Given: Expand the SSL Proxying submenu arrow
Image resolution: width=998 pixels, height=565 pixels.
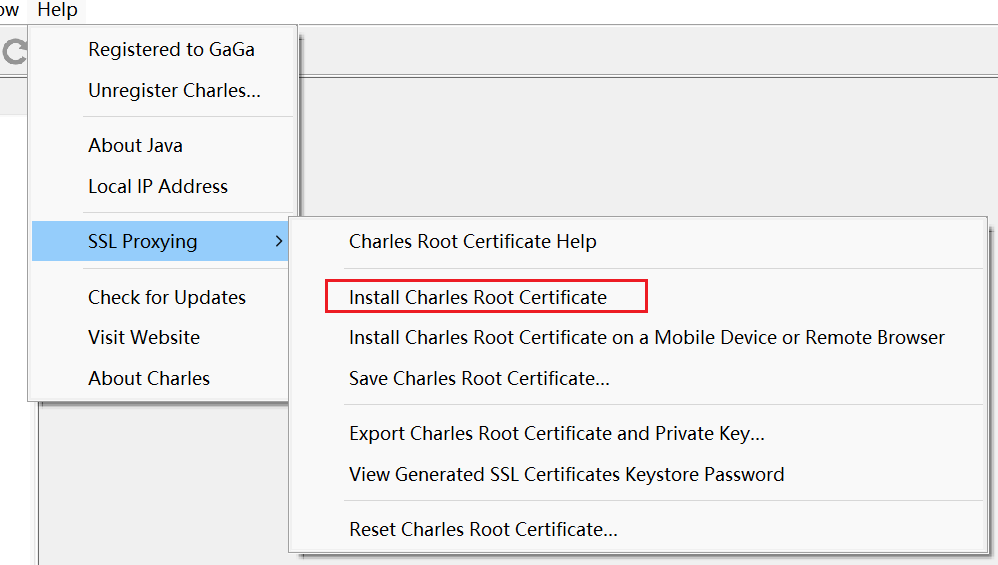Looking at the screenshot, I should coord(278,241).
